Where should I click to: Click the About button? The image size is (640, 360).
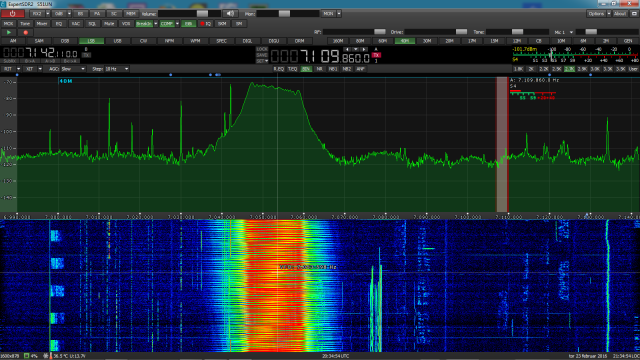coord(620,13)
